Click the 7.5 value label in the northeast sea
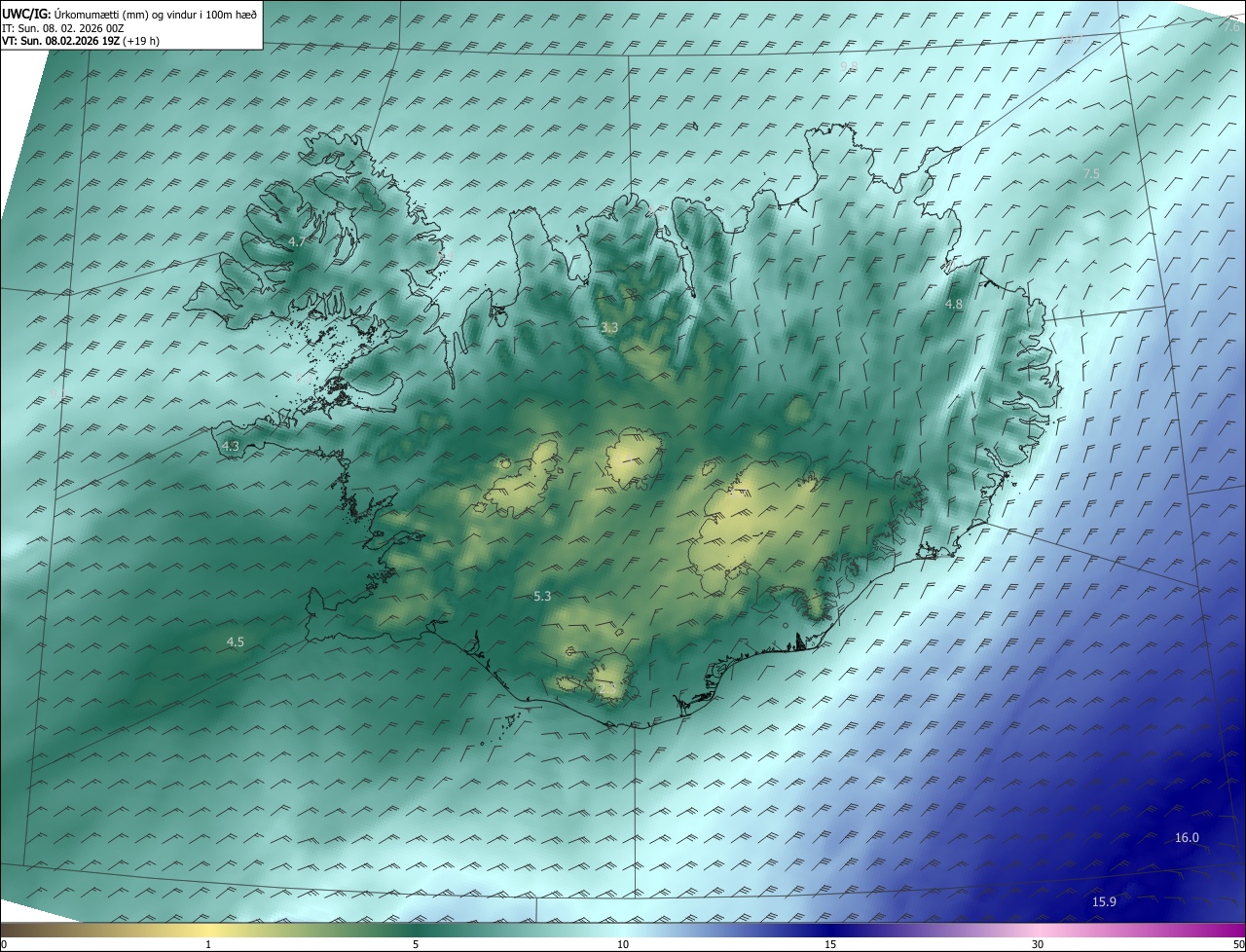This screenshot has width=1246, height=952. (1091, 173)
